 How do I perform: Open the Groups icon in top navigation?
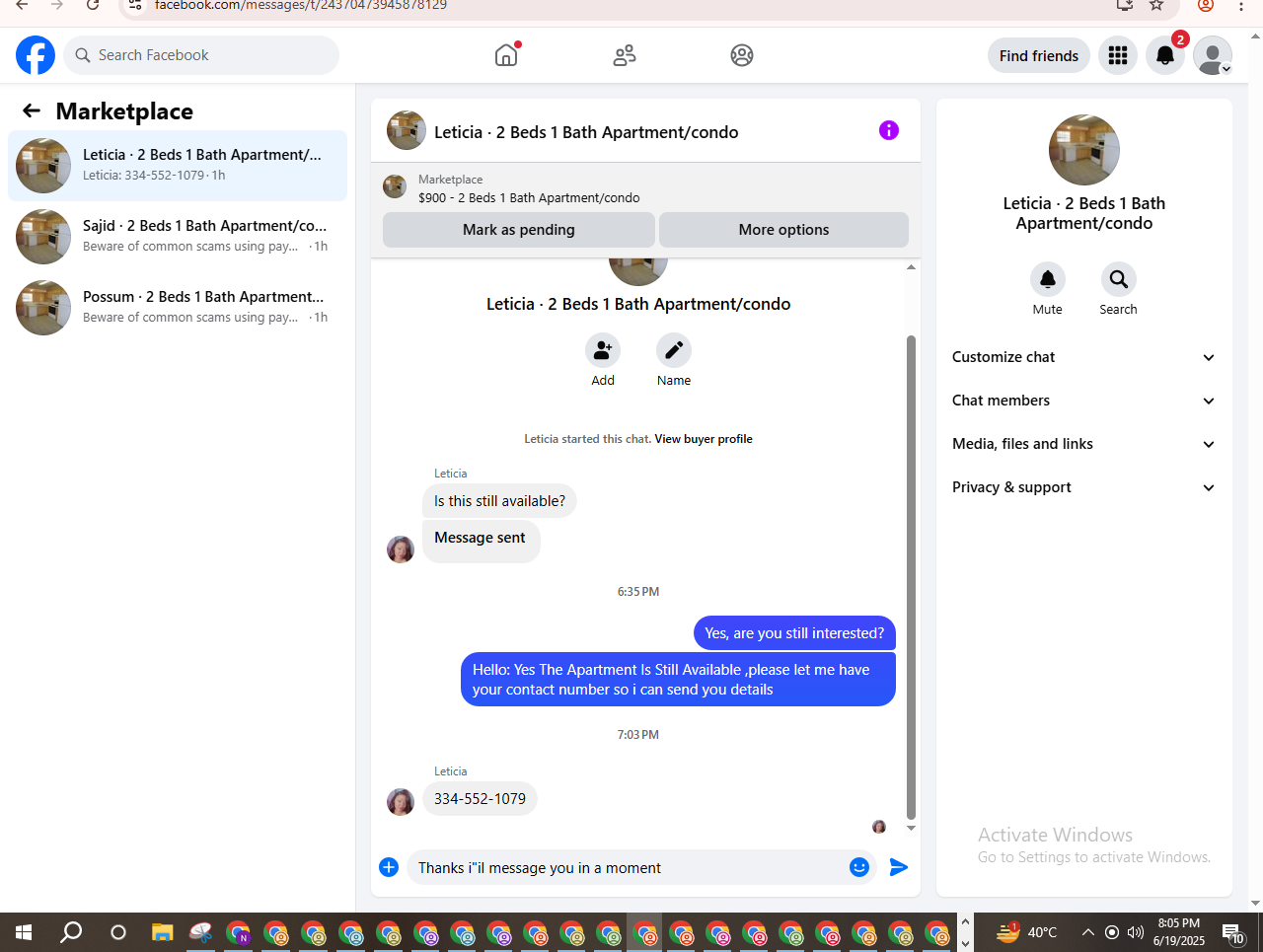742,55
